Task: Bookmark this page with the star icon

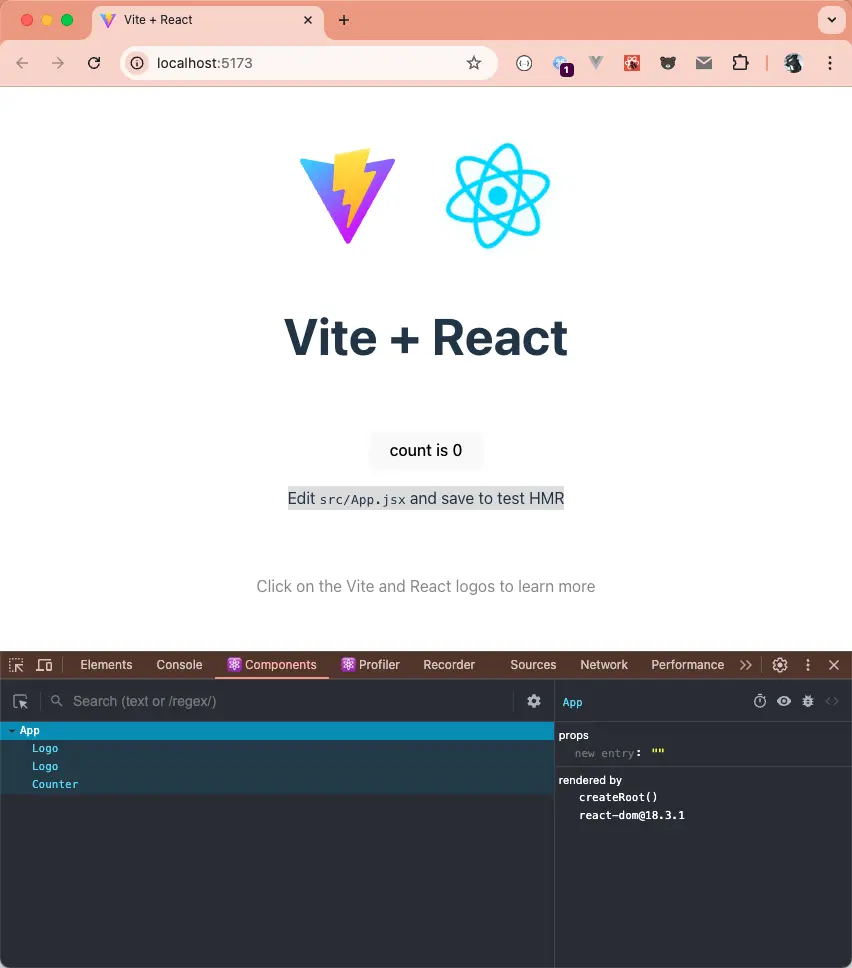Action: tap(474, 63)
